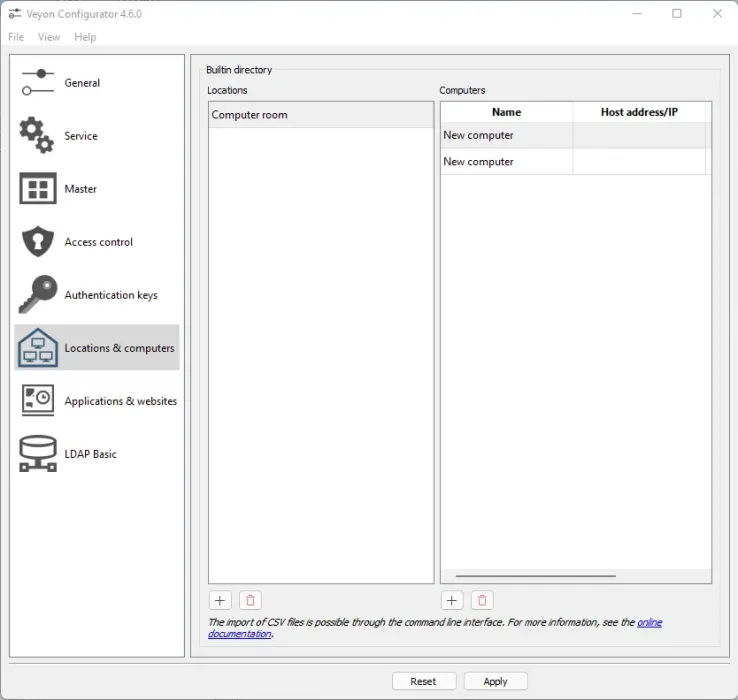Remove selected computer with trash button
The height and width of the screenshot is (700, 738).
click(x=482, y=600)
